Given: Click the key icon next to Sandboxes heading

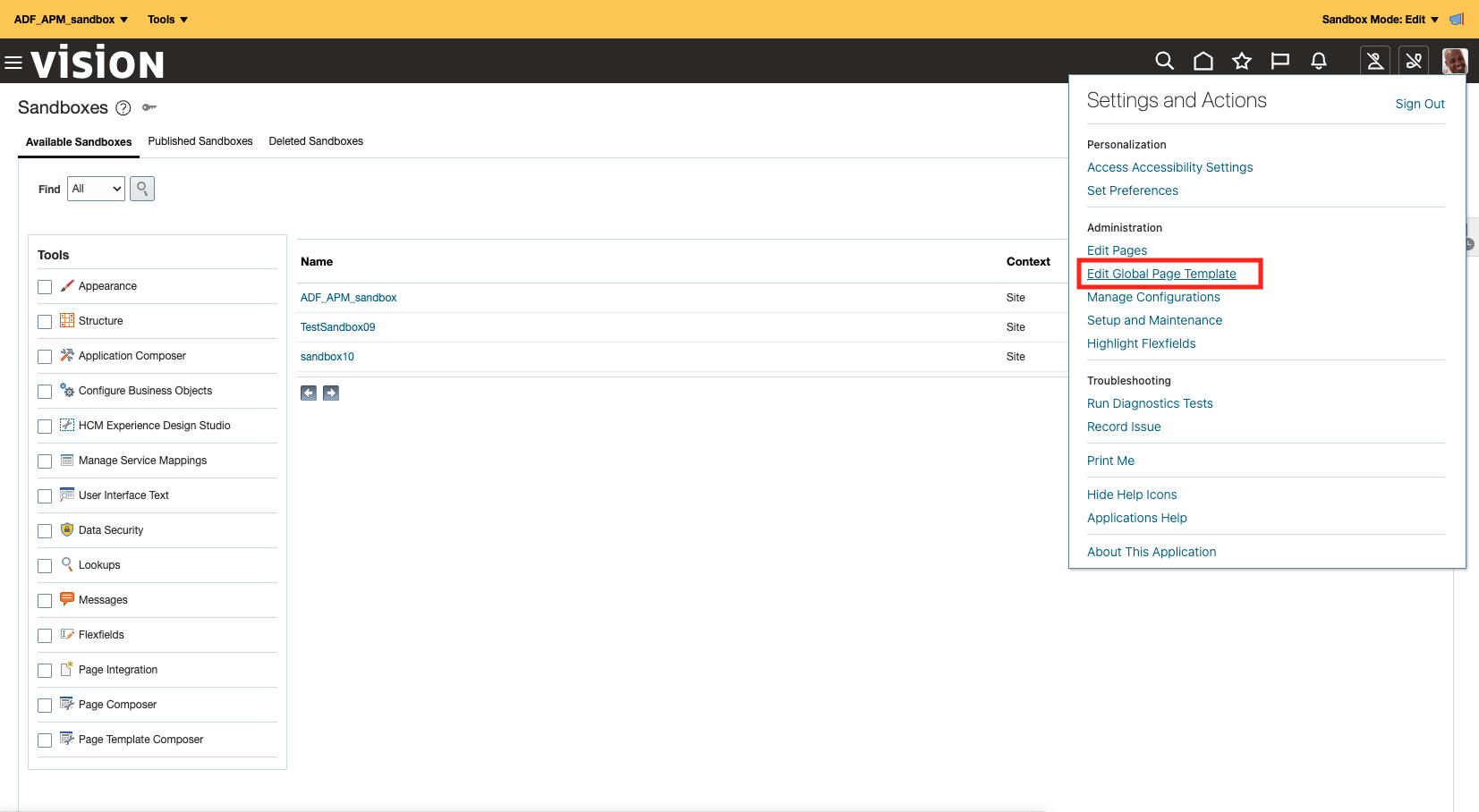Looking at the screenshot, I should (x=149, y=107).
